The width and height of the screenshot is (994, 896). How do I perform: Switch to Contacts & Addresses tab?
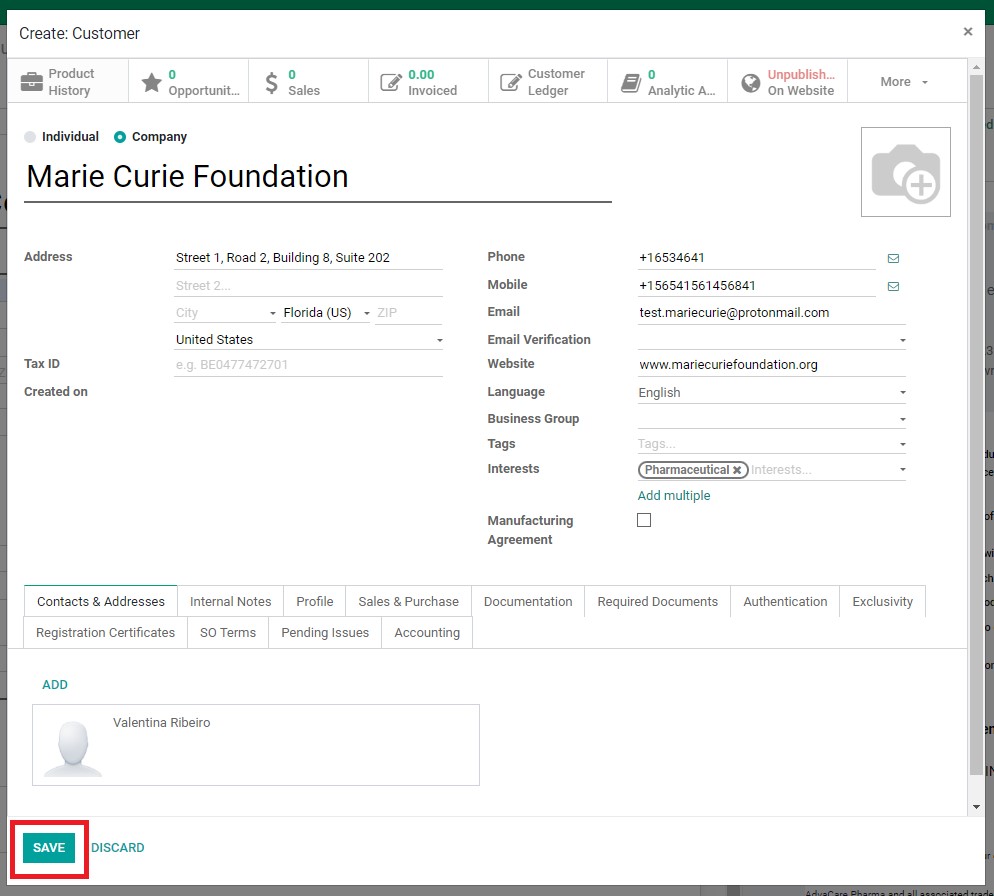point(101,601)
